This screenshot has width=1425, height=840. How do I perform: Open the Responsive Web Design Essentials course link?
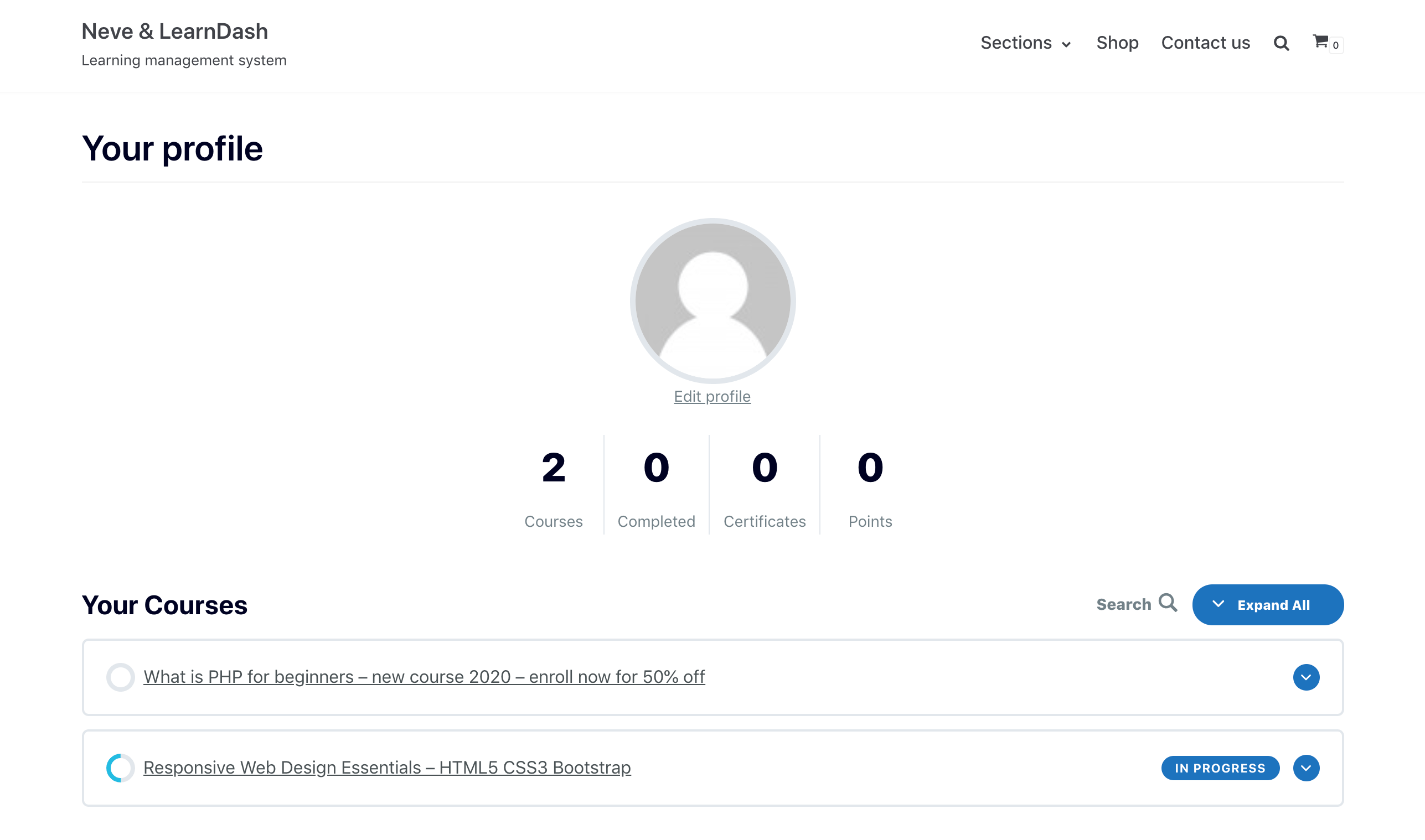click(386, 768)
